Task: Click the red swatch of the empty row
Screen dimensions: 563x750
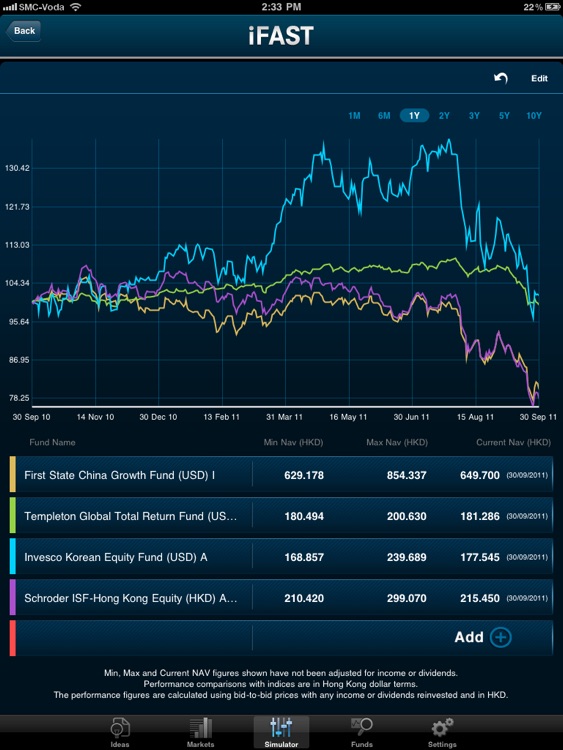Action: point(13,639)
